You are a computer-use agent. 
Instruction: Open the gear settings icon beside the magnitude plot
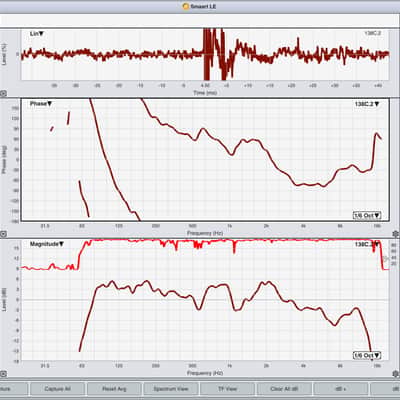click(x=396, y=373)
